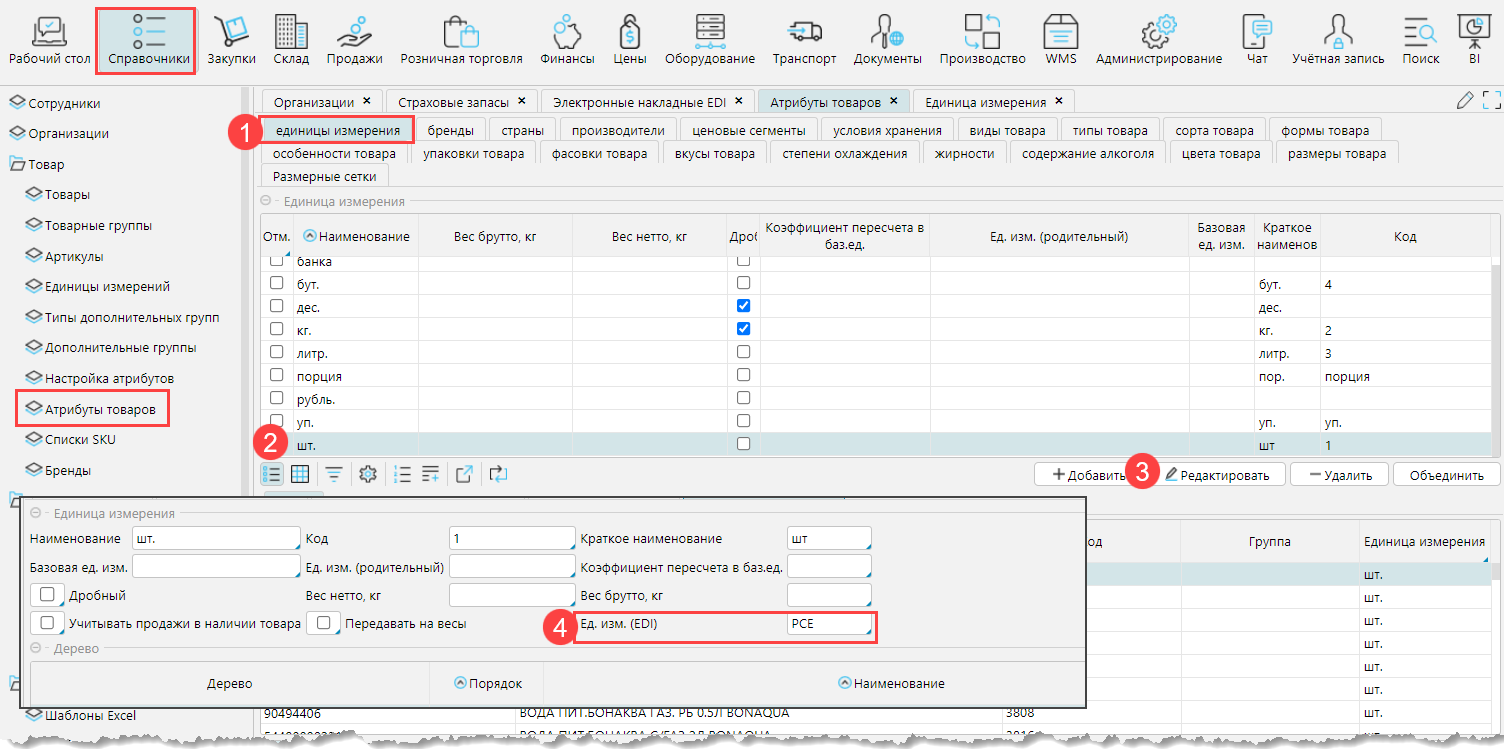Screen dimensions: 1504x749
Task: Toggle the Дробный checkbox for кг. row
Action: [743, 329]
